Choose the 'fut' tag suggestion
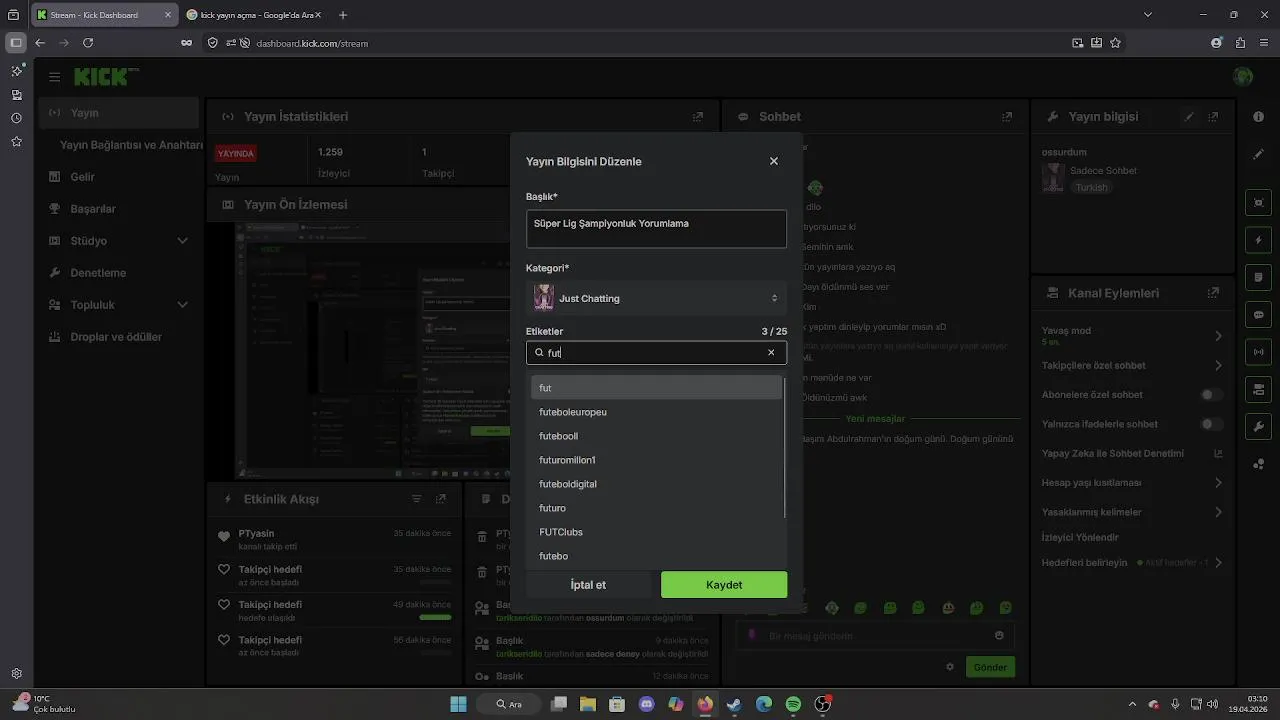This screenshot has width=1280, height=720. click(x=656, y=387)
